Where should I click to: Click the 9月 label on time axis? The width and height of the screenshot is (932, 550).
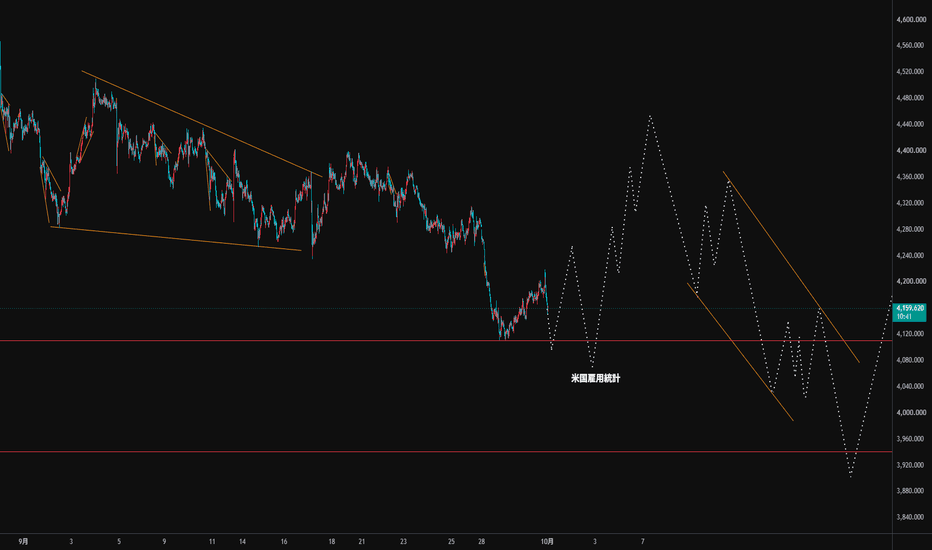click(23, 541)
